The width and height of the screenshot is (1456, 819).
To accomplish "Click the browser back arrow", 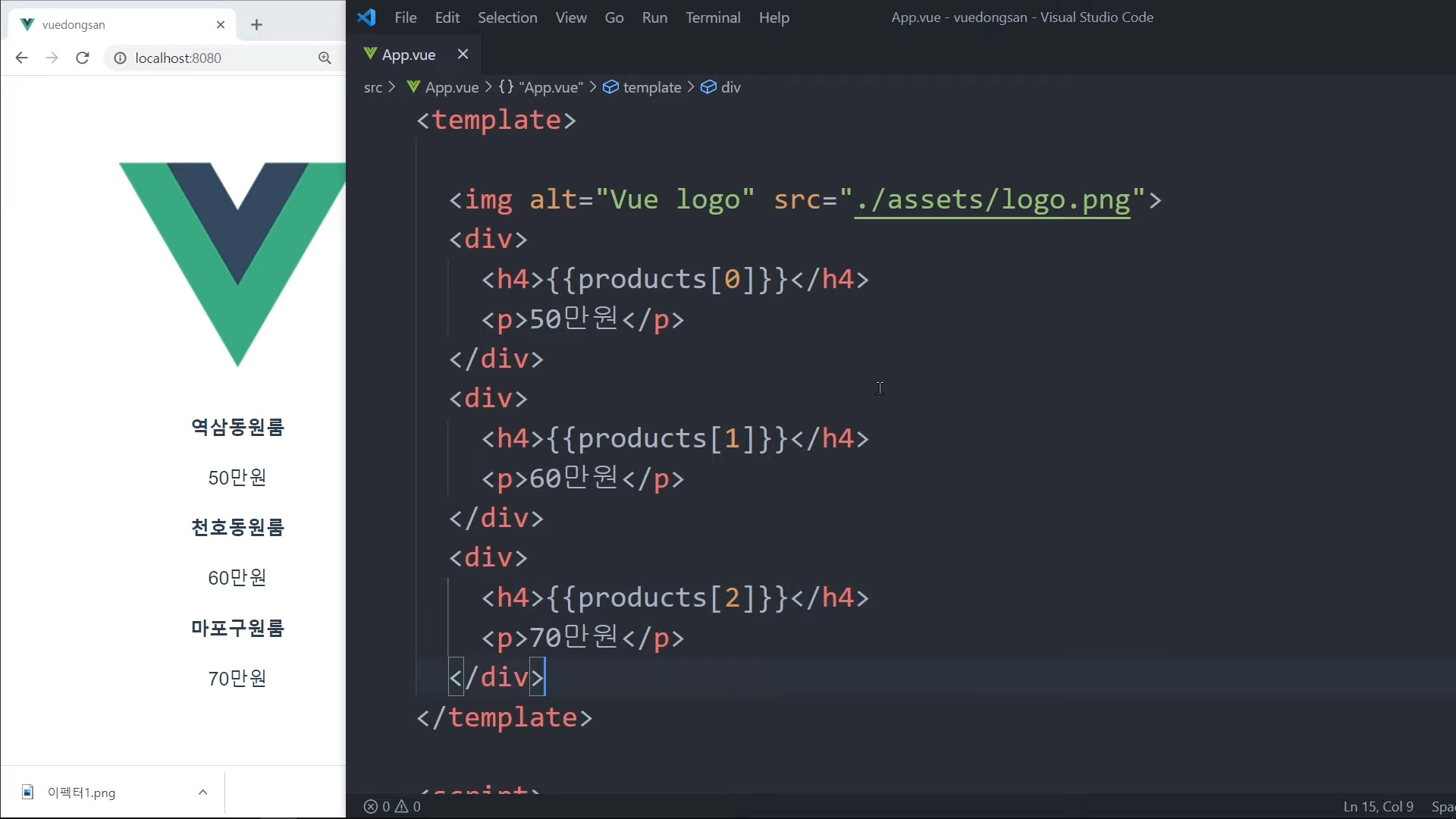I will [x=21, y=58].
